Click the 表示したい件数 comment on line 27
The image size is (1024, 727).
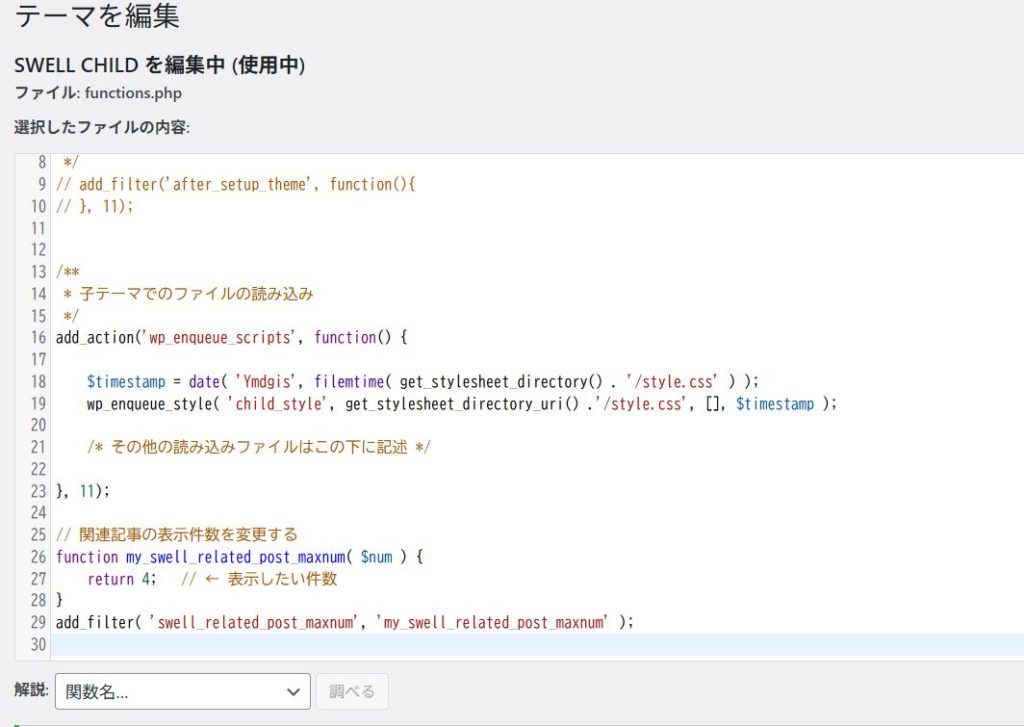[x=282, y=579]
